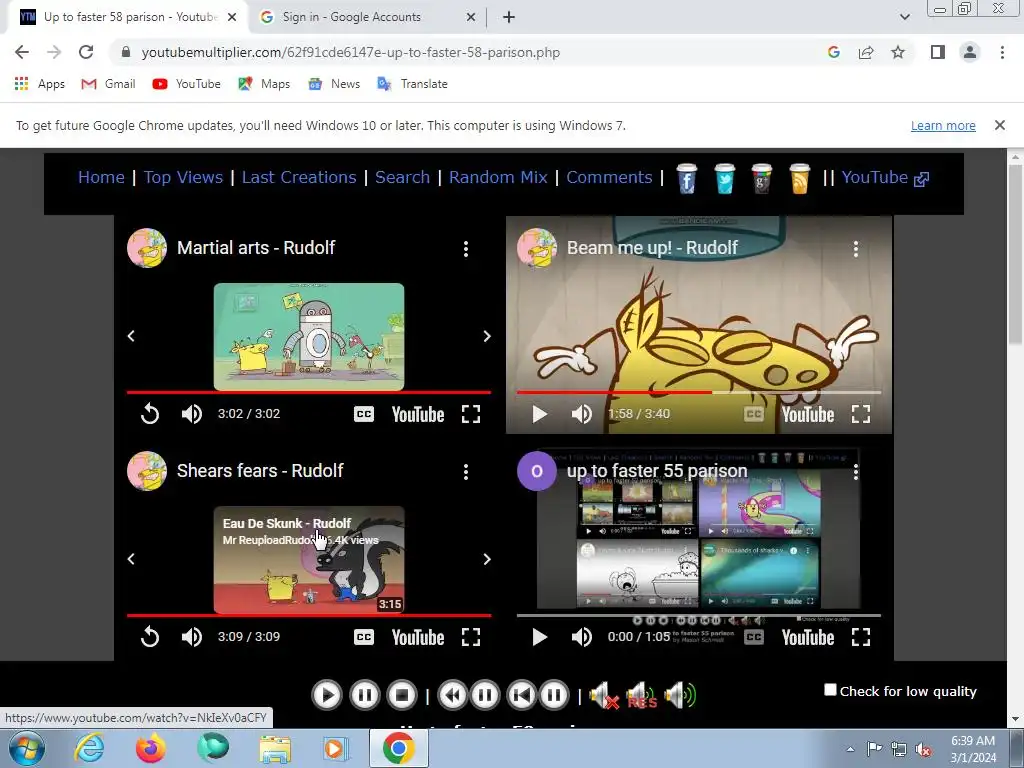Mute the up to faster 55 parison video

(582, 637)
